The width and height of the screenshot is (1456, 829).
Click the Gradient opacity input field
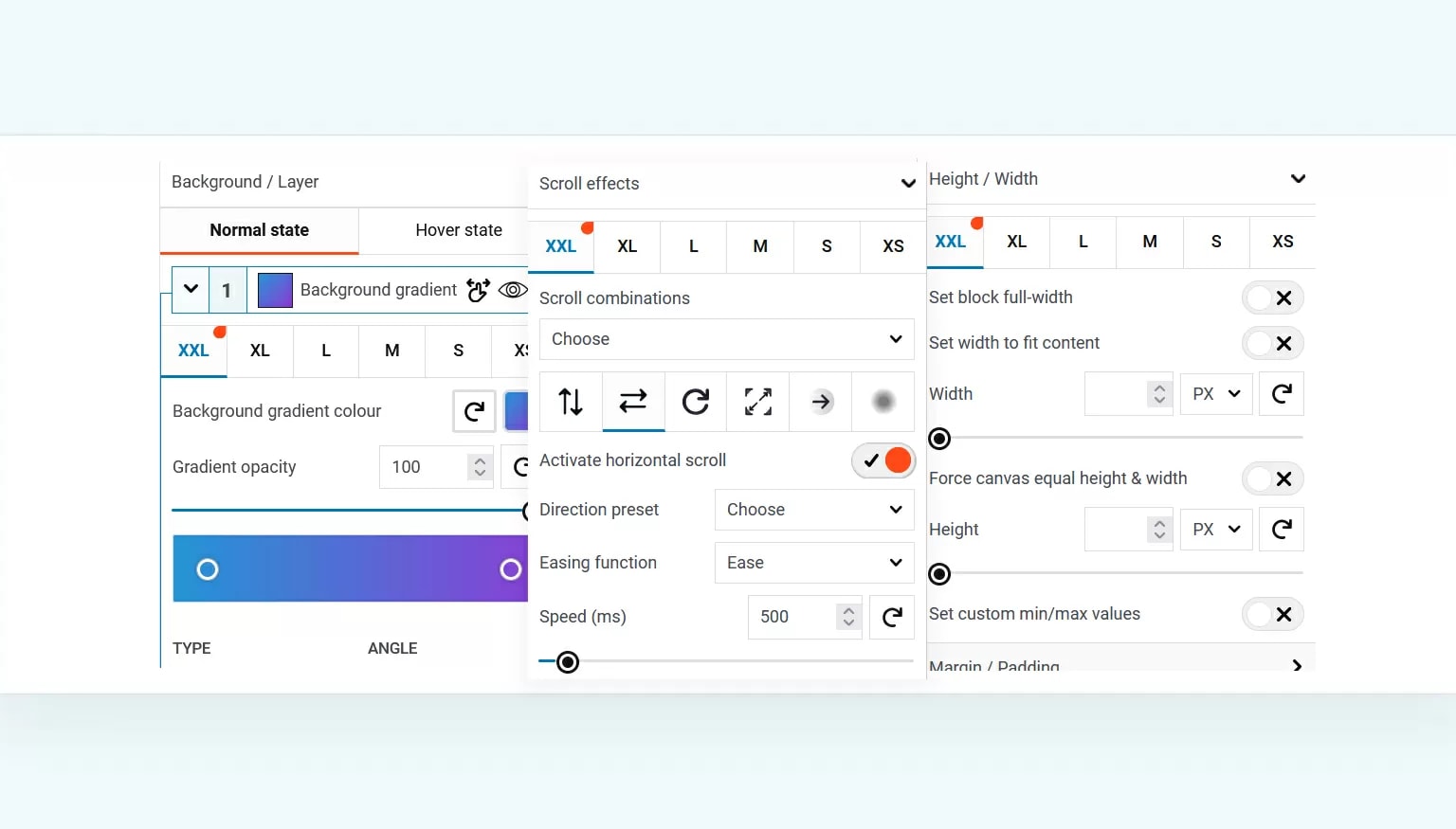(437, 467)
